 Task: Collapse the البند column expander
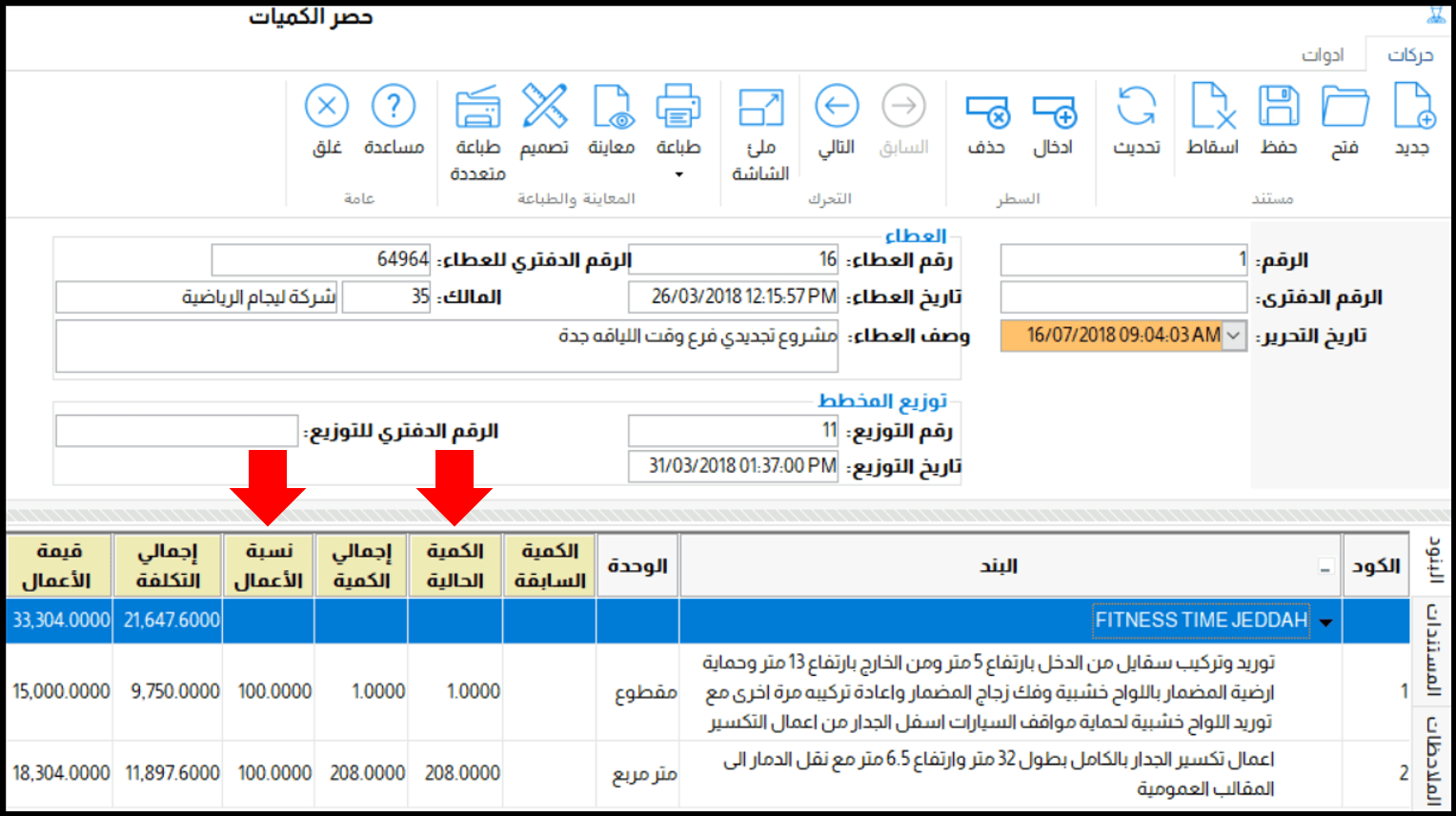coord(1325,568)
